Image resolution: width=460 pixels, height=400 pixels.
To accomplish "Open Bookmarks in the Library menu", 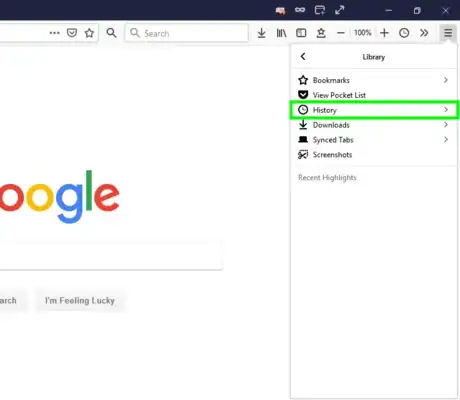I will point(373,80).
